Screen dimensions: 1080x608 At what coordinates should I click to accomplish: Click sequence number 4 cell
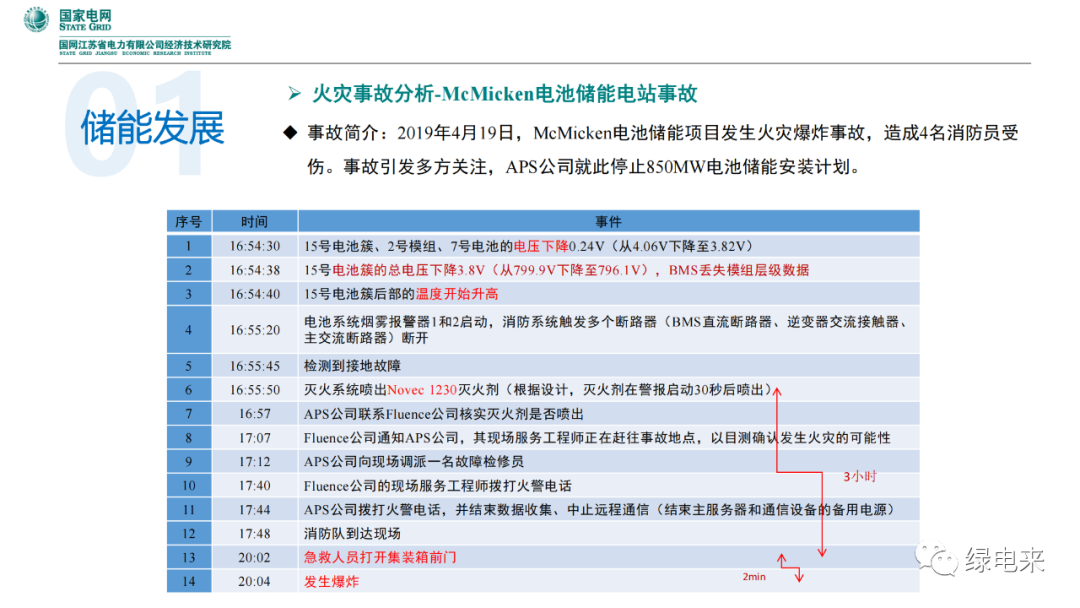[189, 331]
